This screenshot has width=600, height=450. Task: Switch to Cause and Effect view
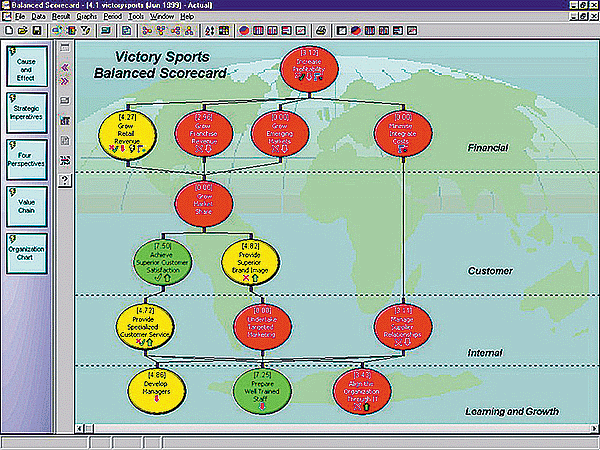tap(26, 66)
